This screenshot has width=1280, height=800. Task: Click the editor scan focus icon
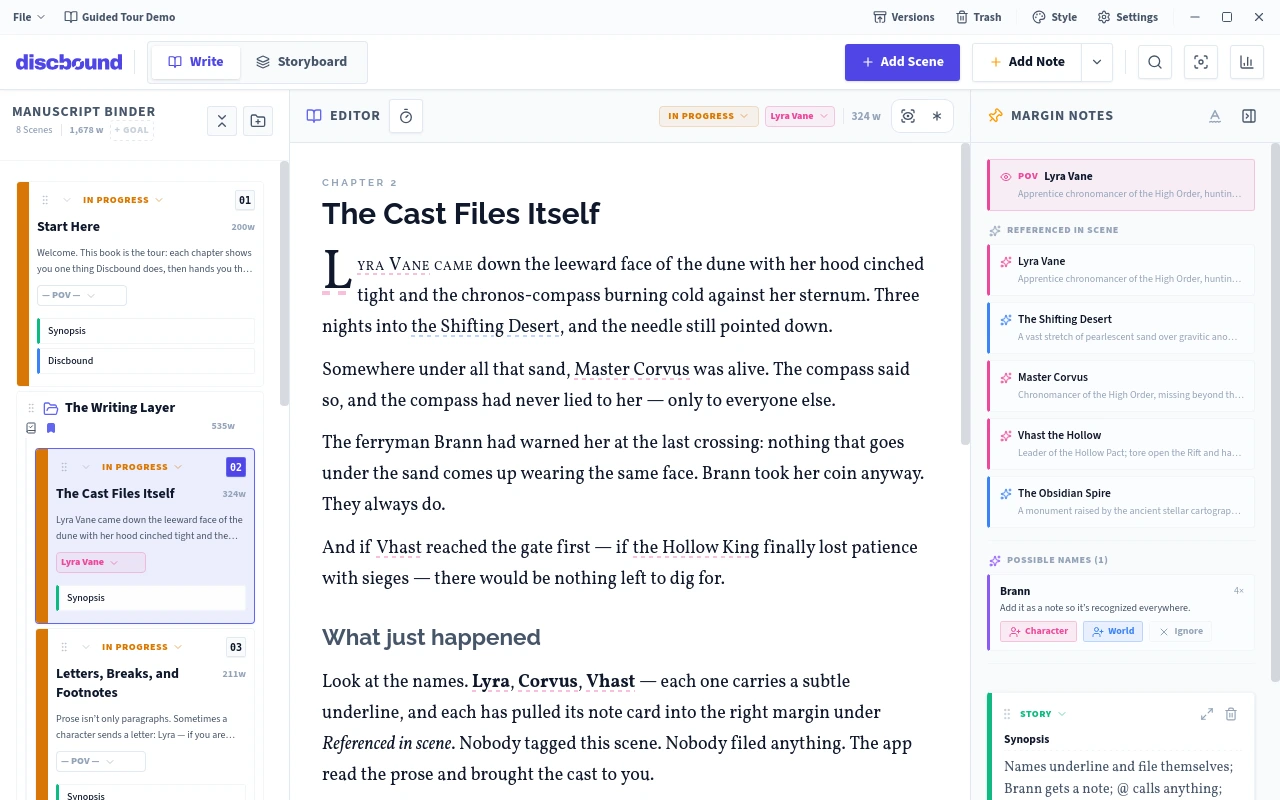pos(908,116)
